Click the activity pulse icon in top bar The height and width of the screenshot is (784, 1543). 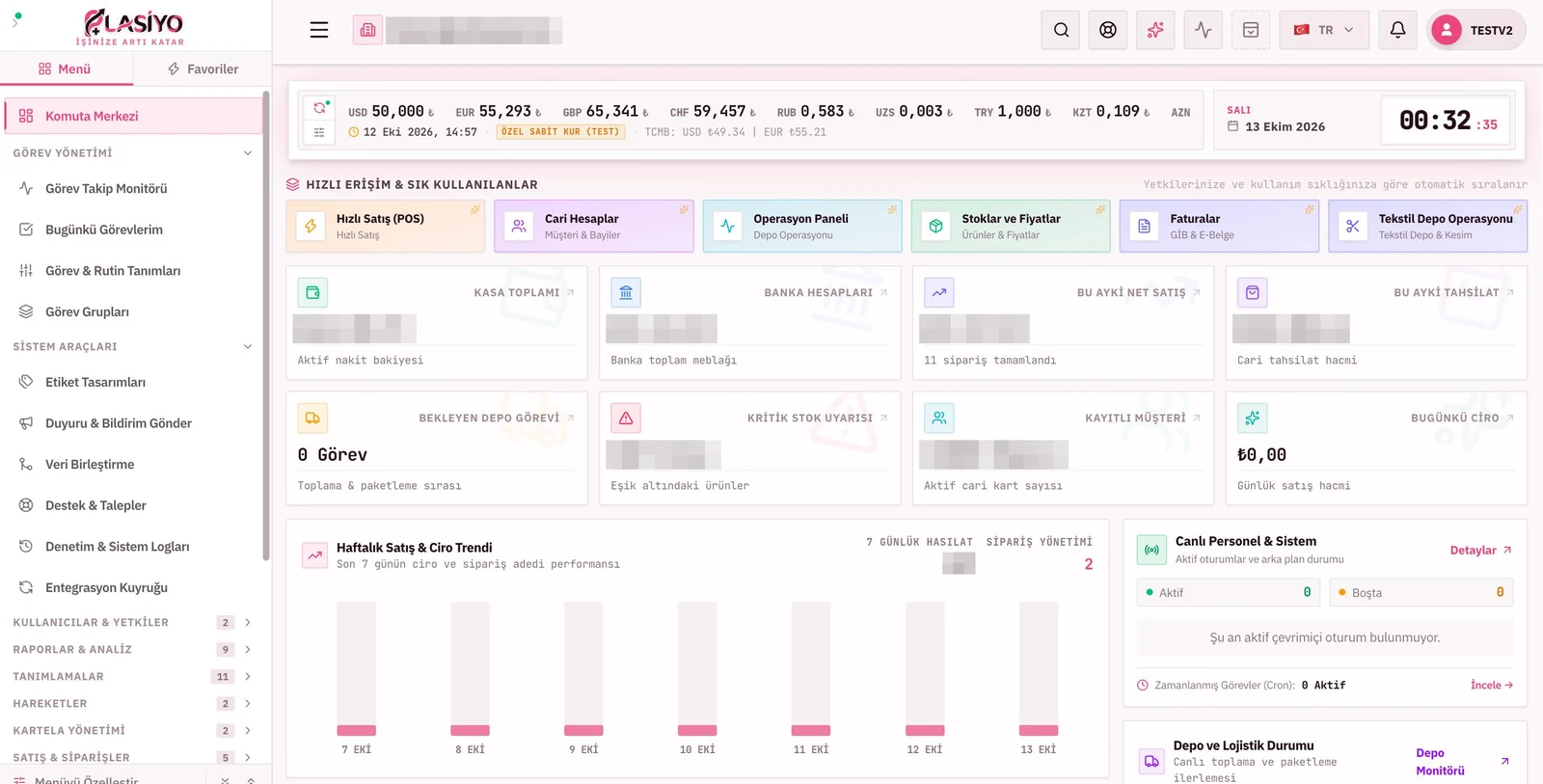[1203, 30]
